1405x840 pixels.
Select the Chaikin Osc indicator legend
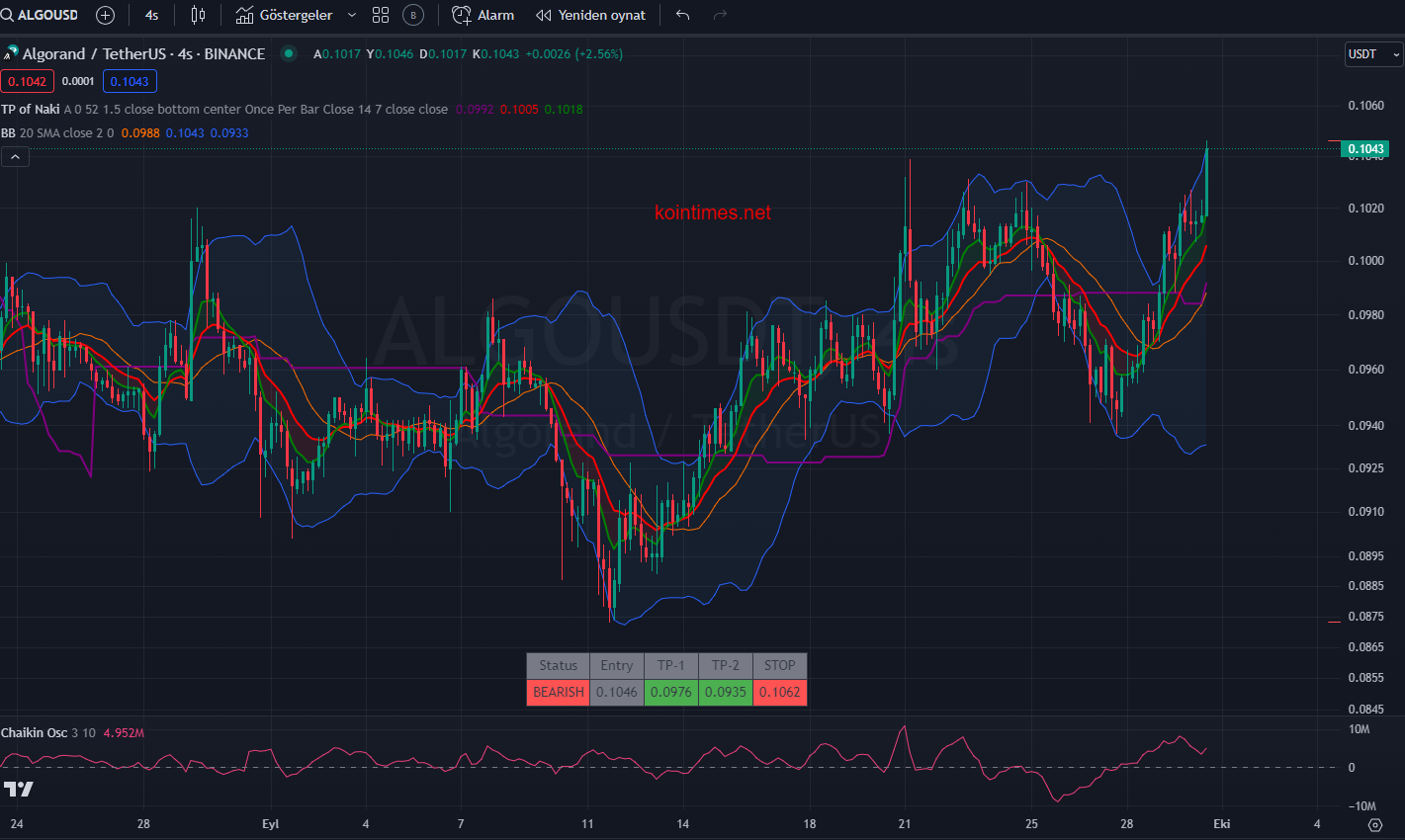point(35,732)
